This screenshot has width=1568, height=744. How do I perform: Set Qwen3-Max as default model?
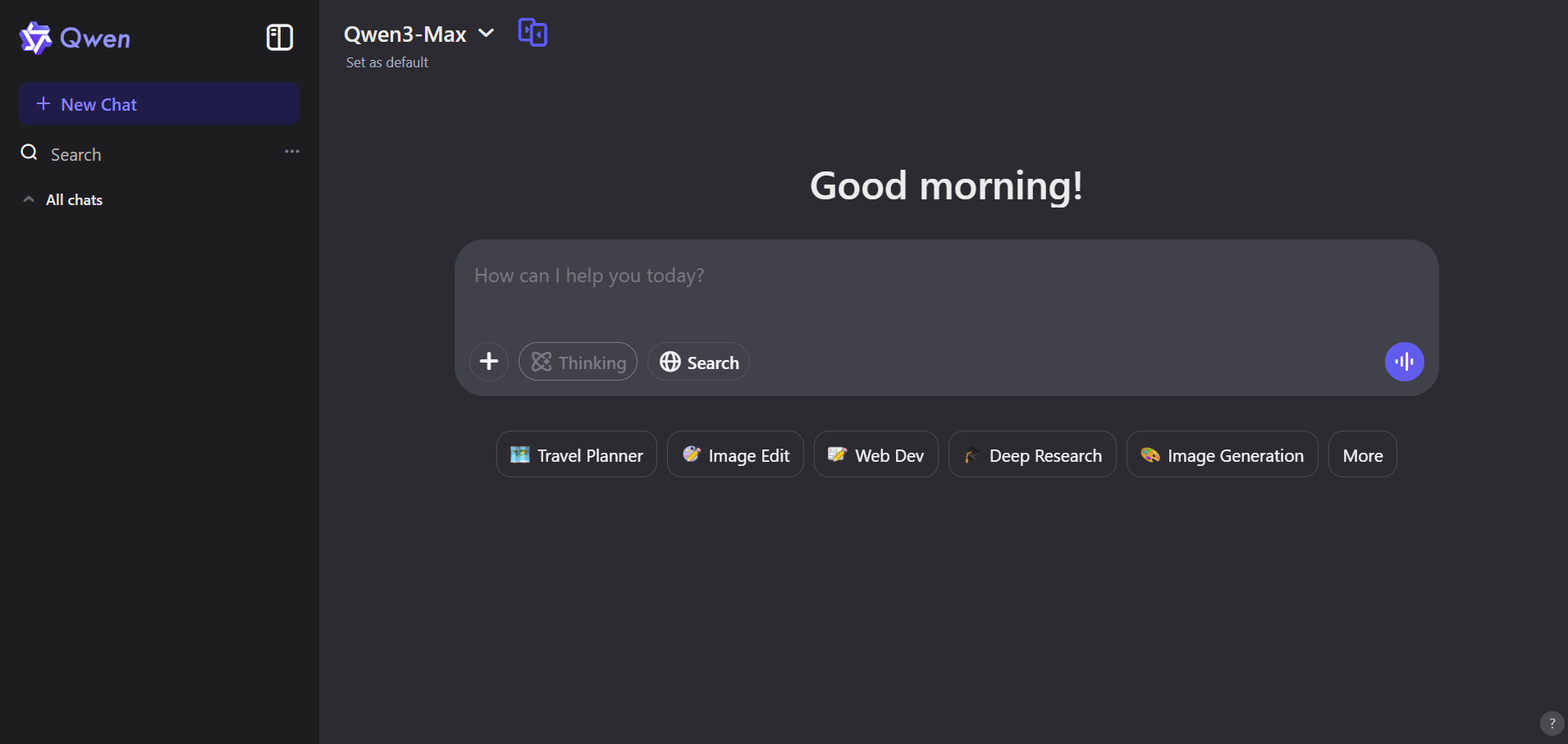pyautogui.click(x=386, y=62)
